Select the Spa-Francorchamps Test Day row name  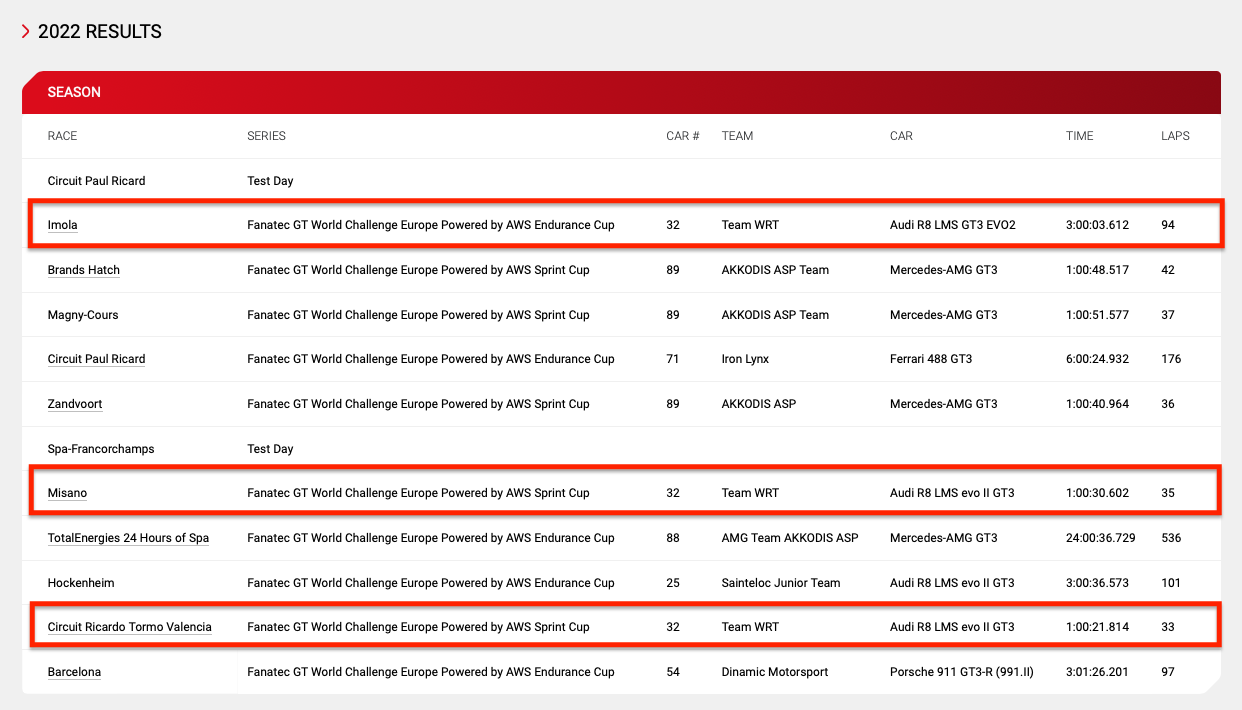101,449
